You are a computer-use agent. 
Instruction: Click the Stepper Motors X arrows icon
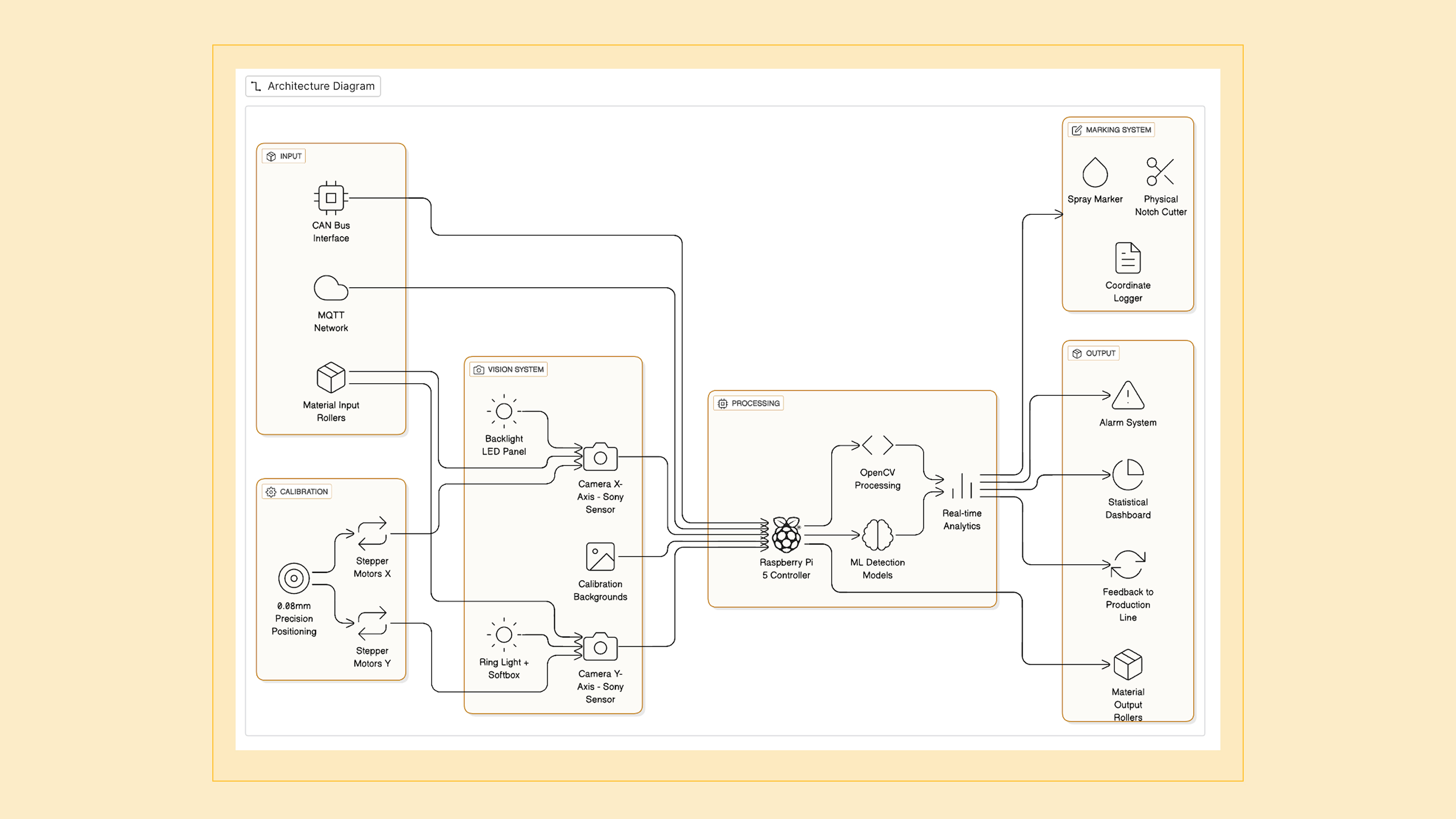pos(372,532)
